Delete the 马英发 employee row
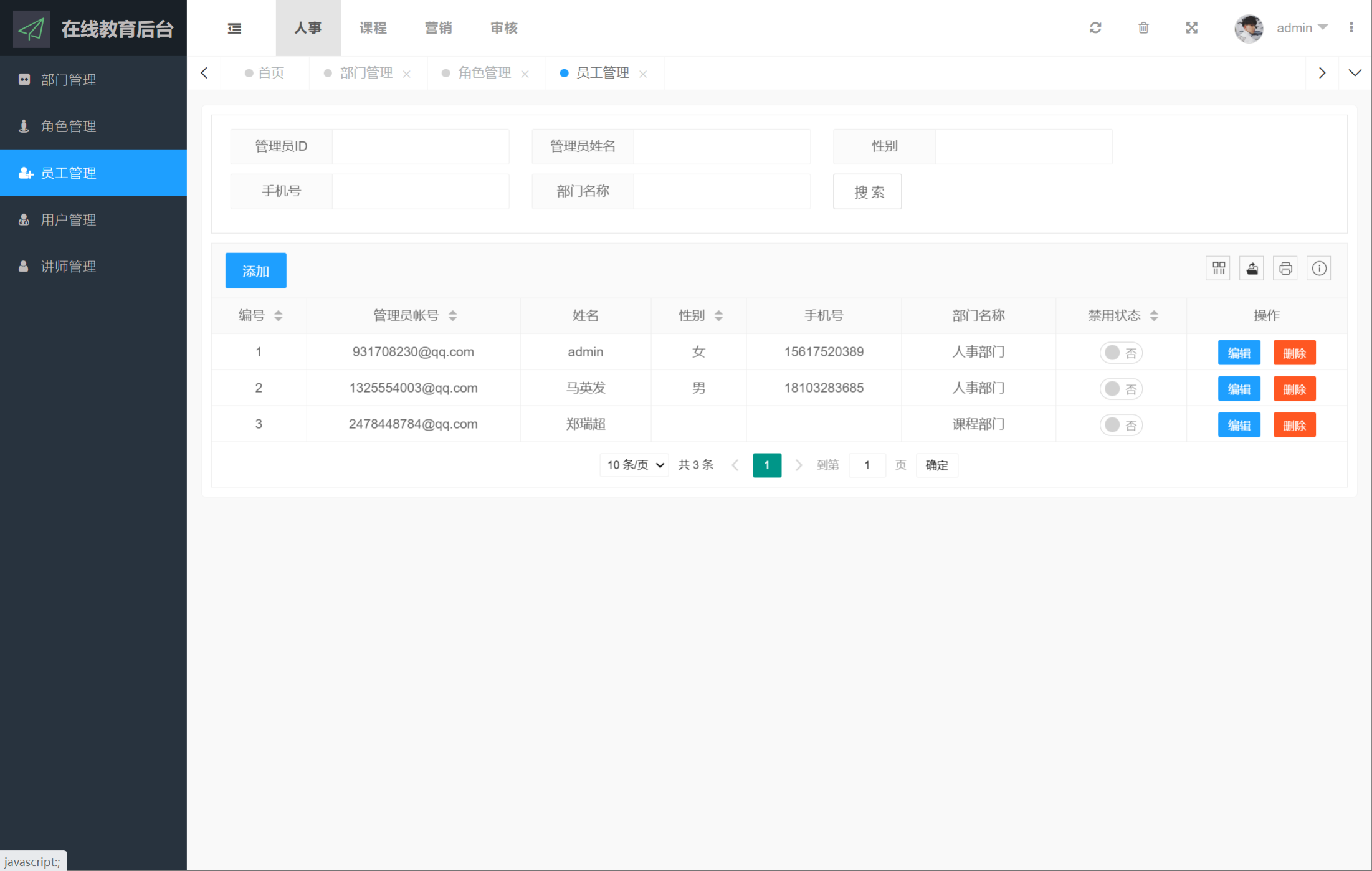This screenshot has height=871, width=1372. (1294, 389)
